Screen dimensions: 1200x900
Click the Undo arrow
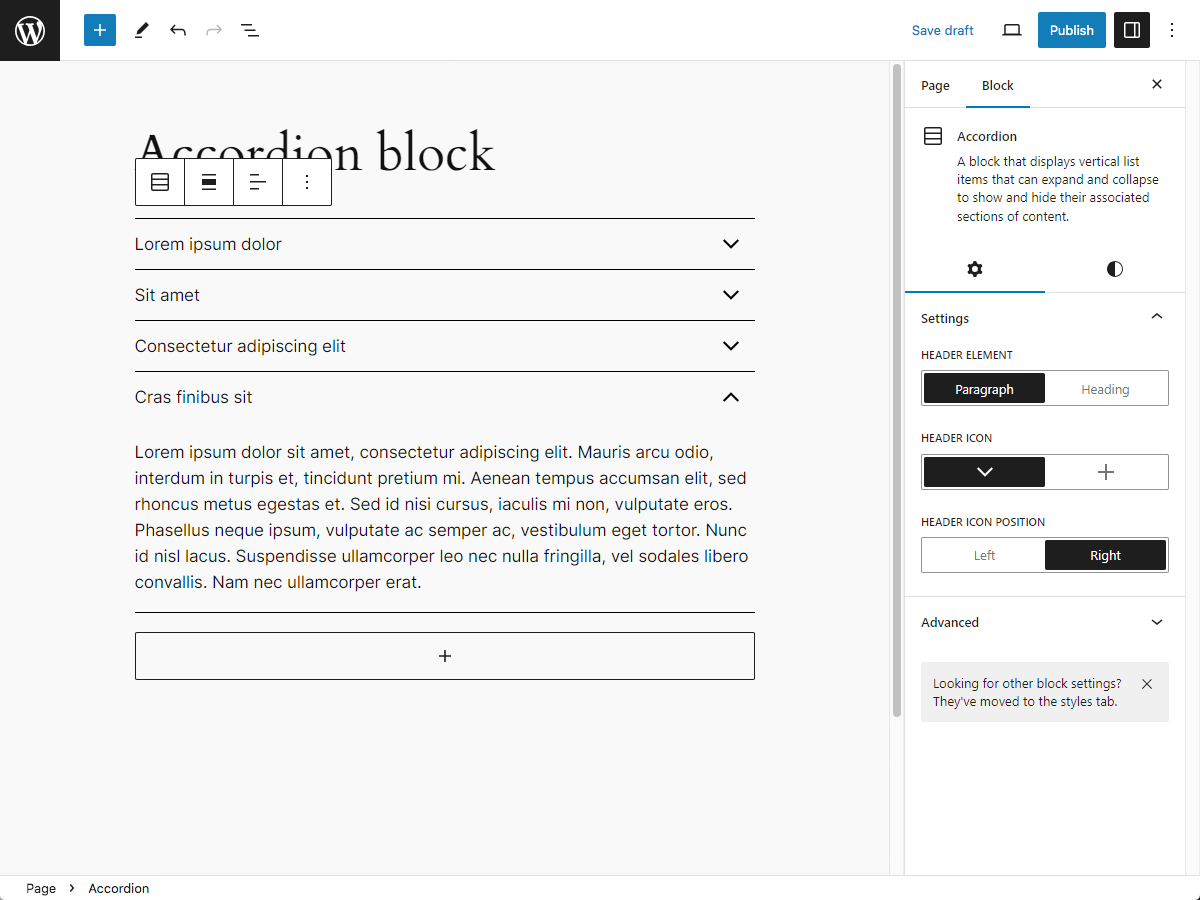[x=178, y=30]
